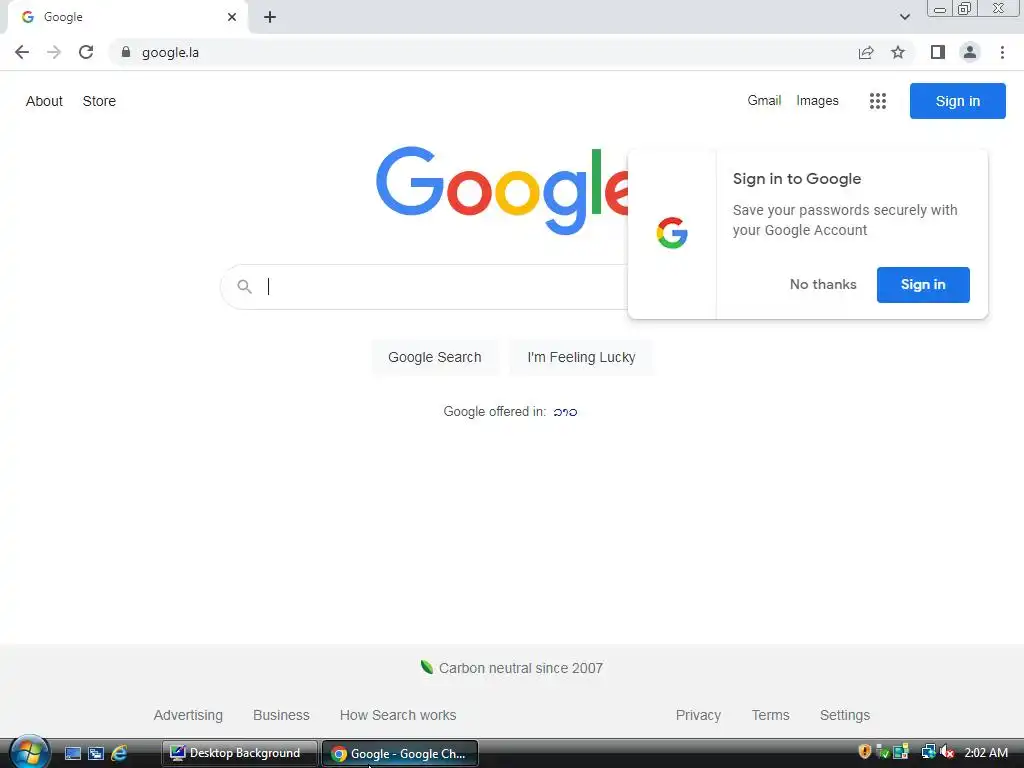Open the Business footer link
The width and height of the screenshot is (1024, 768).
281,715
